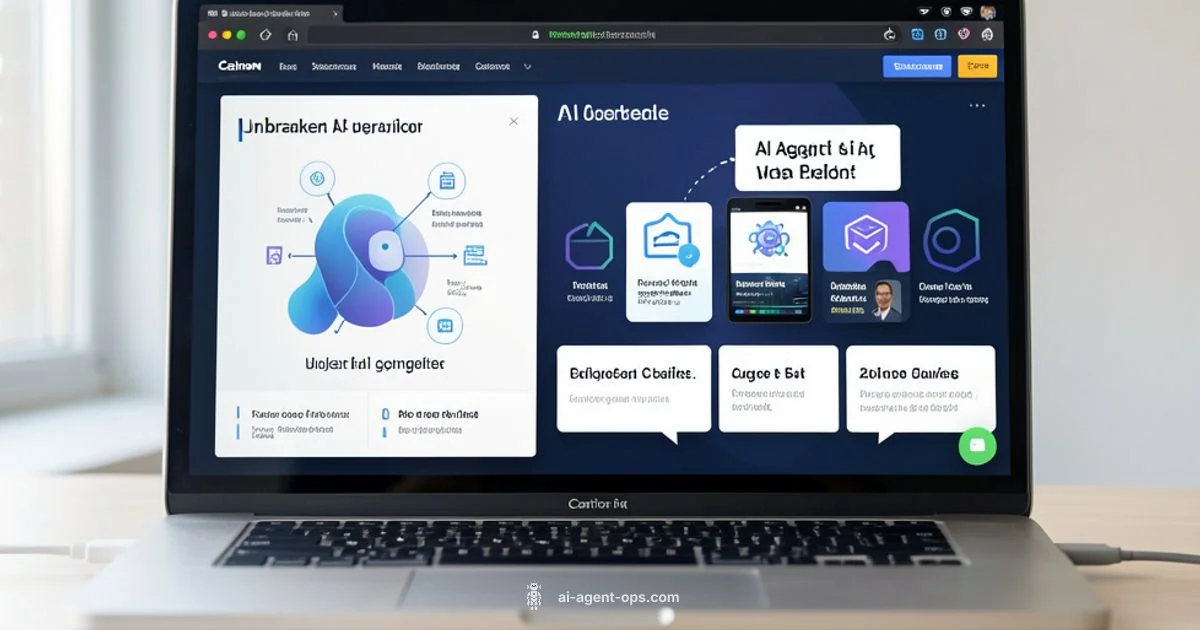Click the browser reload icon
The height and width of the screenshot is (630, 1200).
889,34
